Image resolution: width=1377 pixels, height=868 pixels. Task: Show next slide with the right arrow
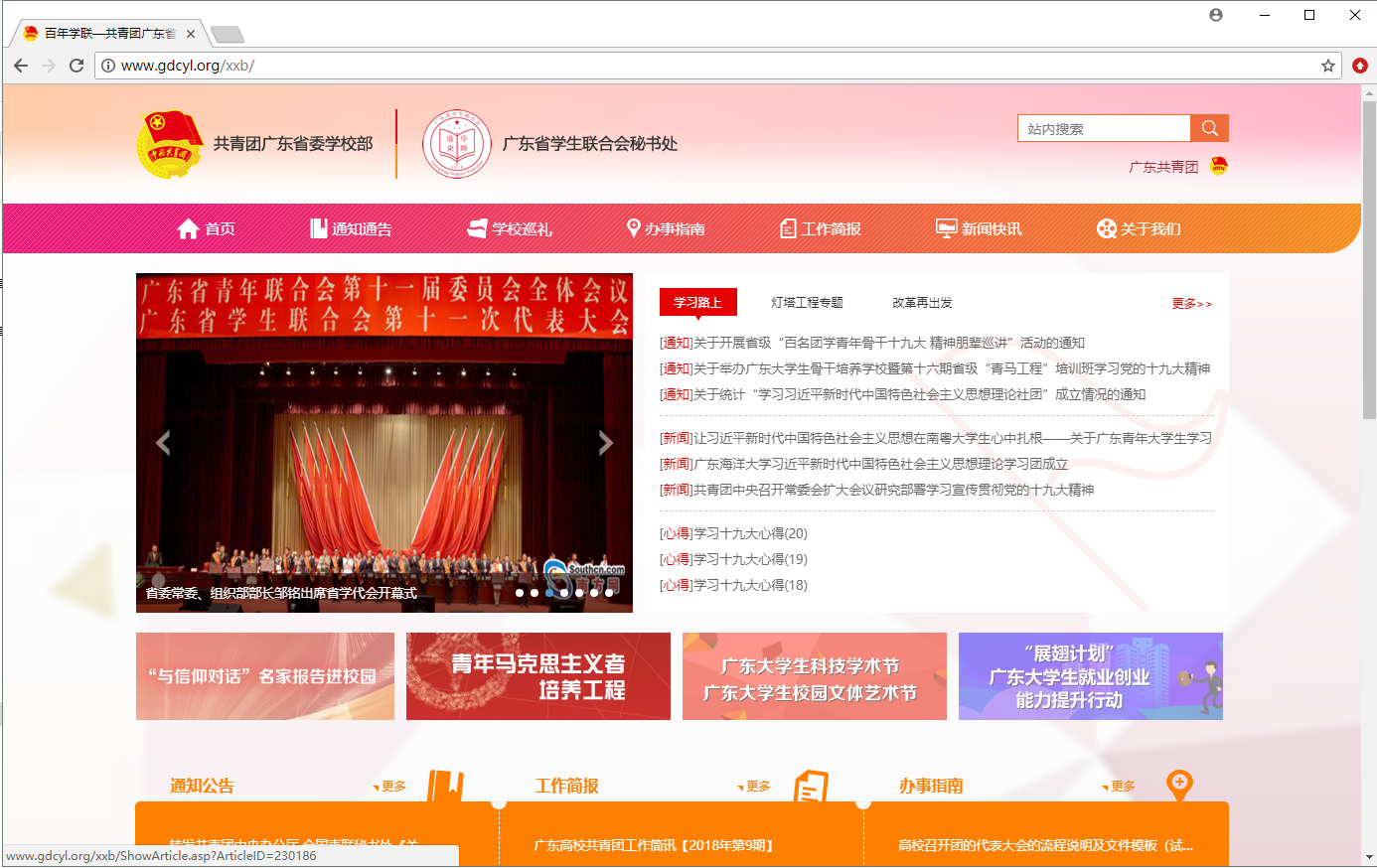pyautogui.click(x=605, y=443)
